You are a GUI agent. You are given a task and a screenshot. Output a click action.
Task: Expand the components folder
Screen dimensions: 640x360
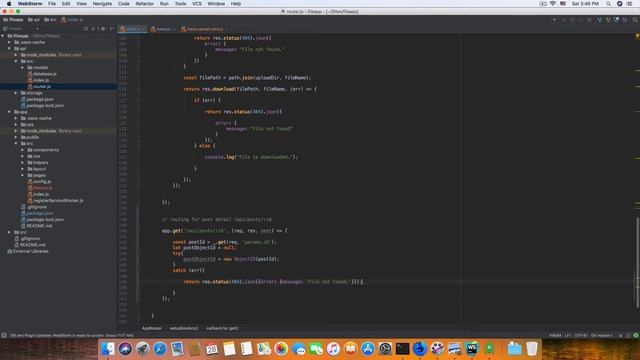[22, 150]
